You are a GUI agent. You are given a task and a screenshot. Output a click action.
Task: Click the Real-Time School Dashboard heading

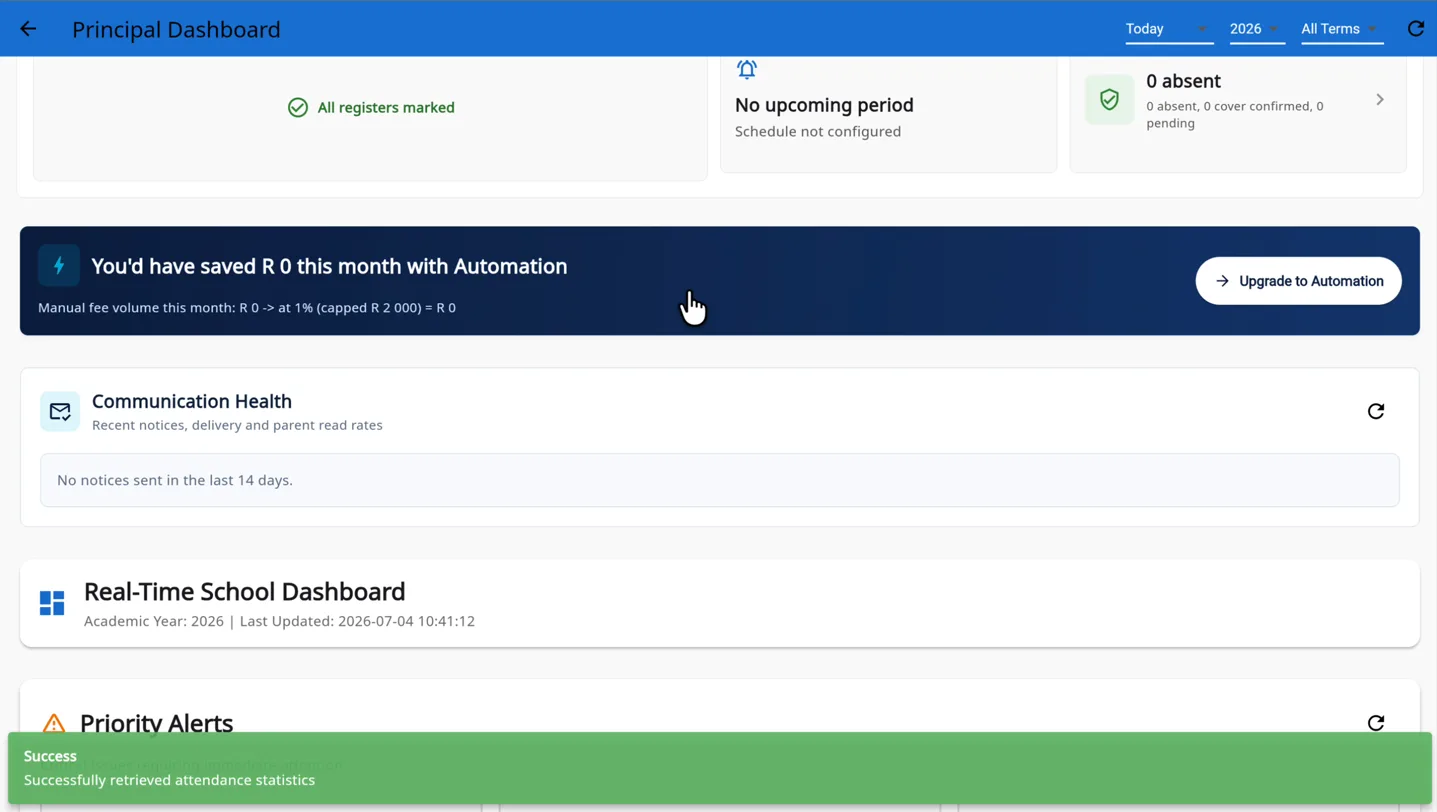coord(245,591)
